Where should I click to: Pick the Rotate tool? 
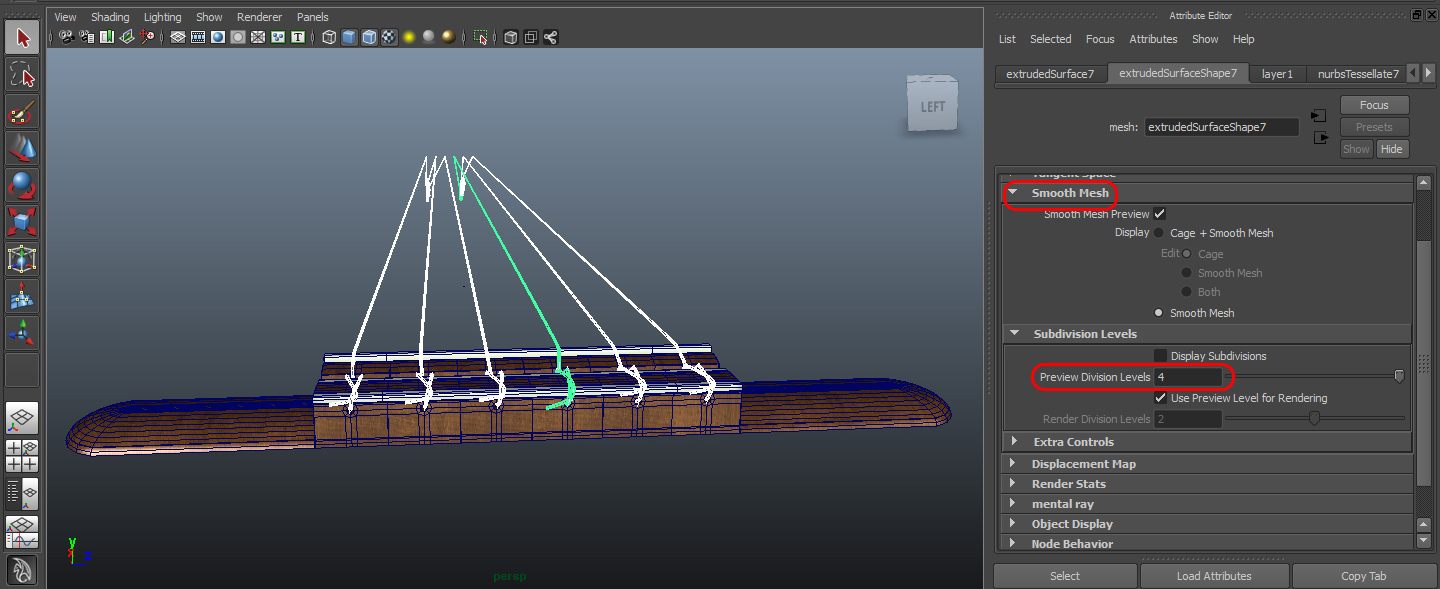[22, 186]
